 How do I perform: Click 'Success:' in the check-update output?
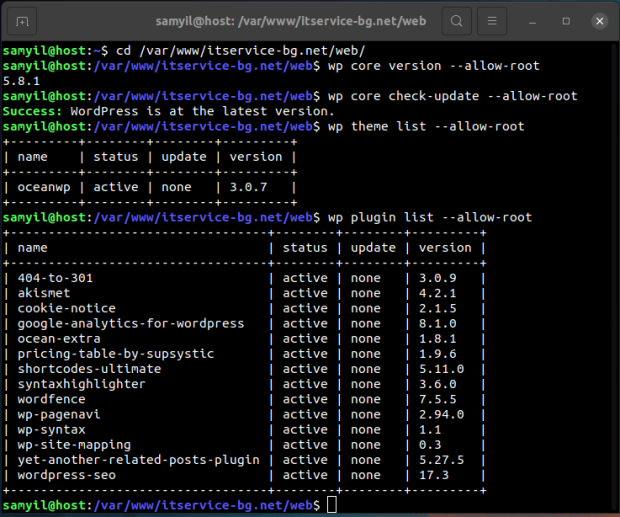(32, 111)
